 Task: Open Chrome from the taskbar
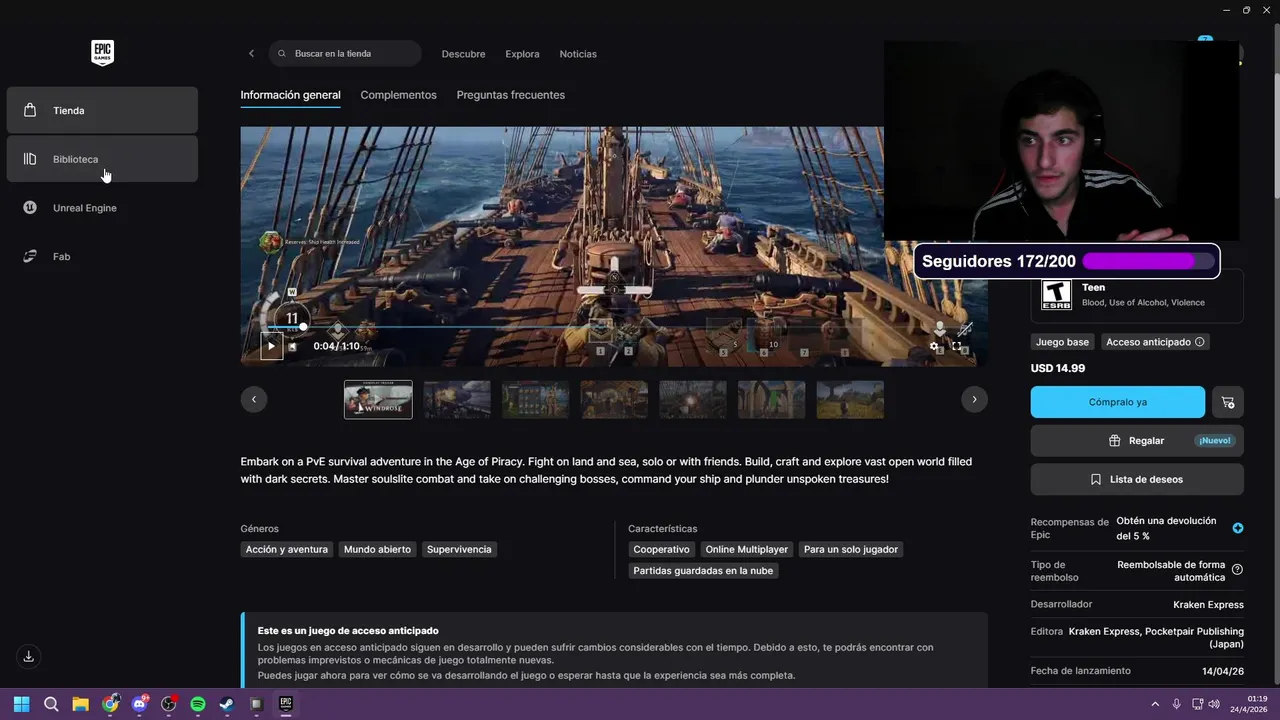[110, 704]
